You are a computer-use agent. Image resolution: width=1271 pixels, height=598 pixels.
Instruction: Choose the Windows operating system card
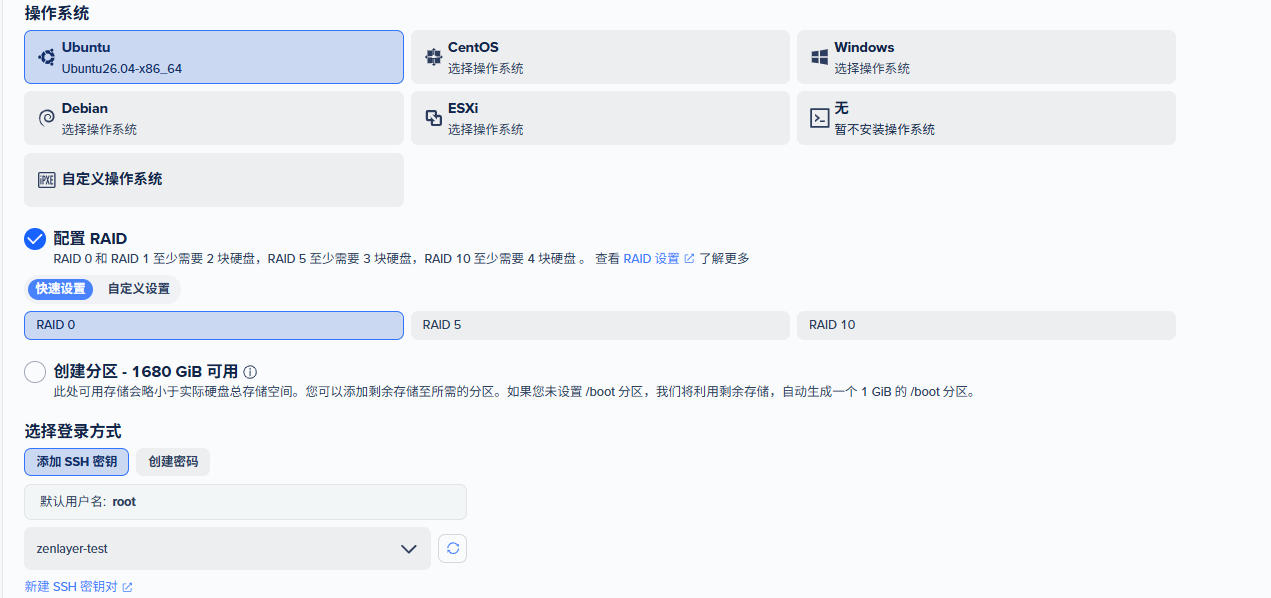tap(986, 57)
